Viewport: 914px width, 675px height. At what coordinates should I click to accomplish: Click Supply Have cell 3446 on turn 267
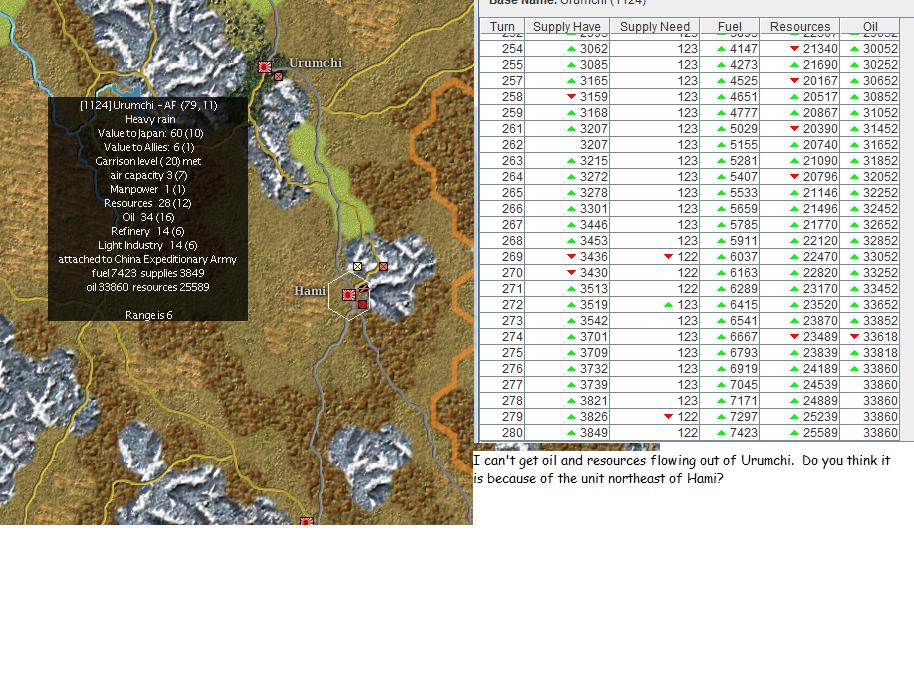pos(567,225)
